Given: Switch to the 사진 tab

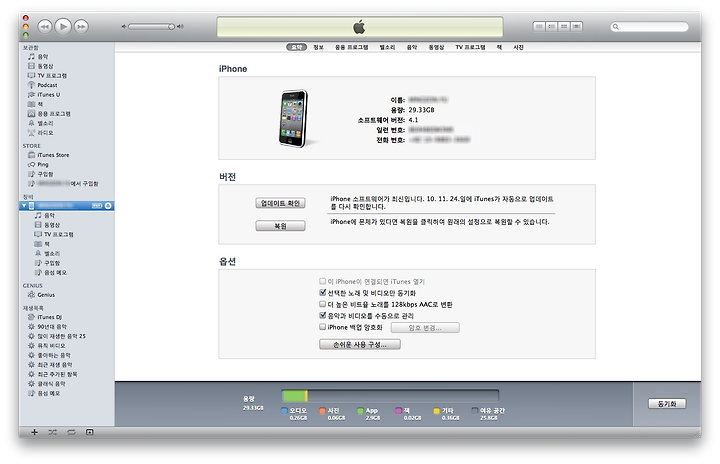Looking at the screenshot, I should click(x=518, y=47).
